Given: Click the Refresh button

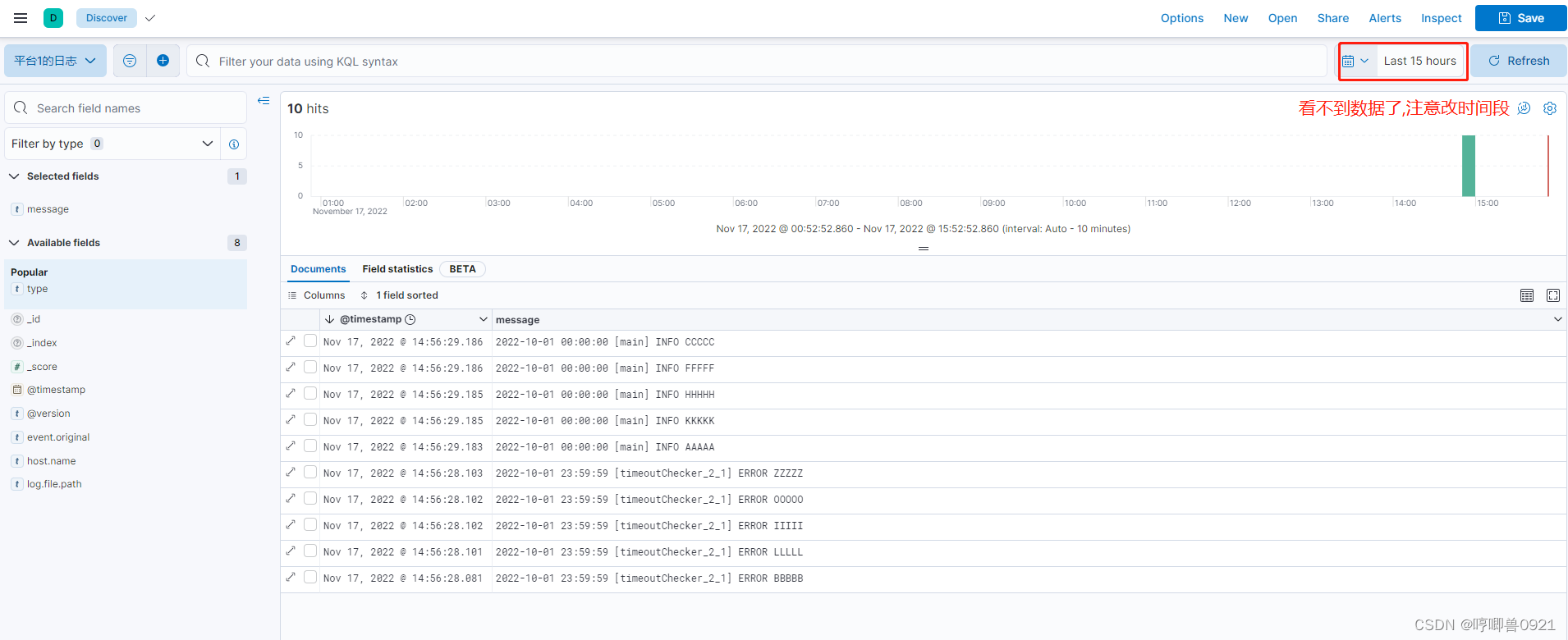Looking at the screenshot, I should click(1519, 61).
